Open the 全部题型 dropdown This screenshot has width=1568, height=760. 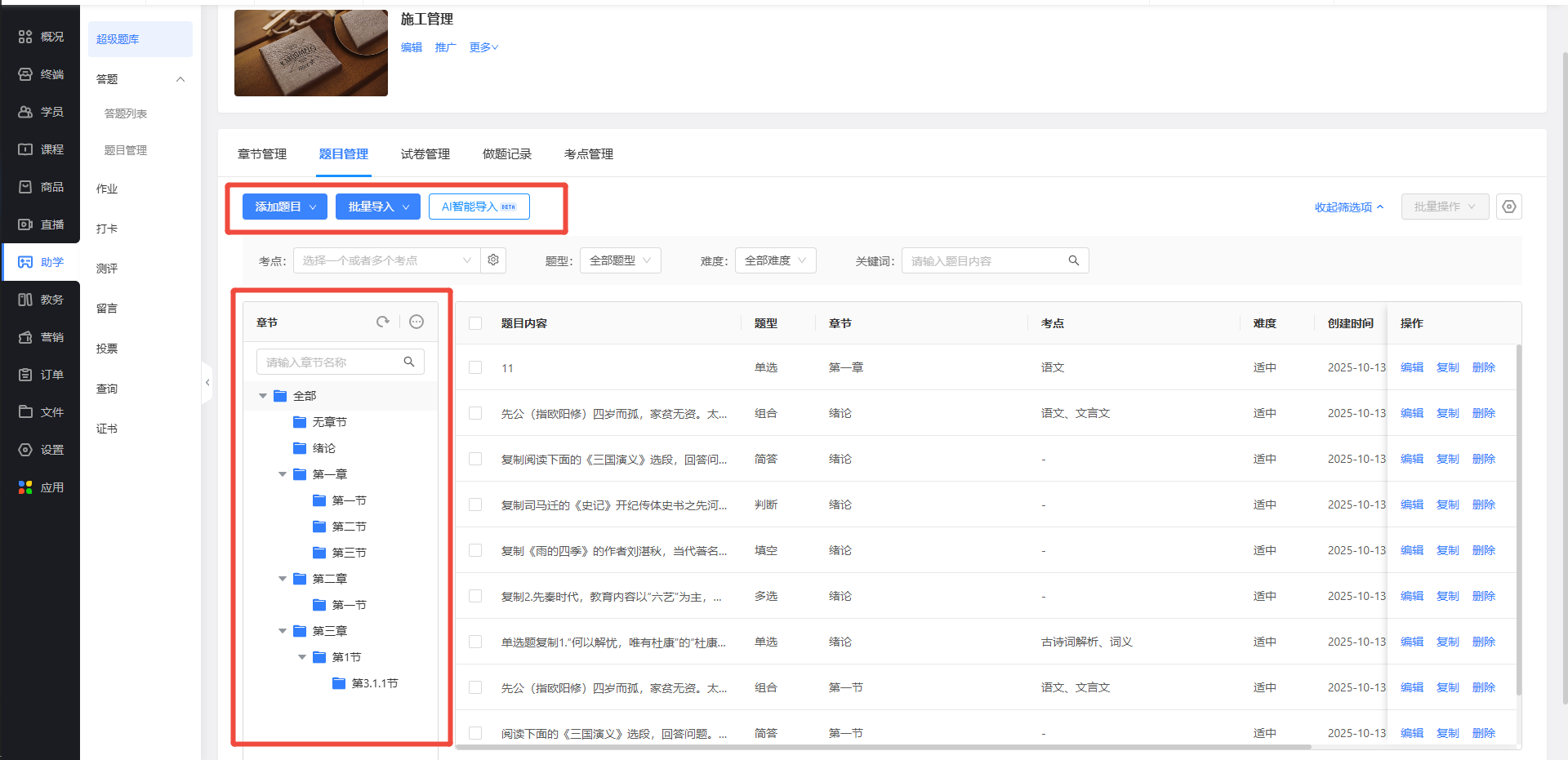[620, 260]
